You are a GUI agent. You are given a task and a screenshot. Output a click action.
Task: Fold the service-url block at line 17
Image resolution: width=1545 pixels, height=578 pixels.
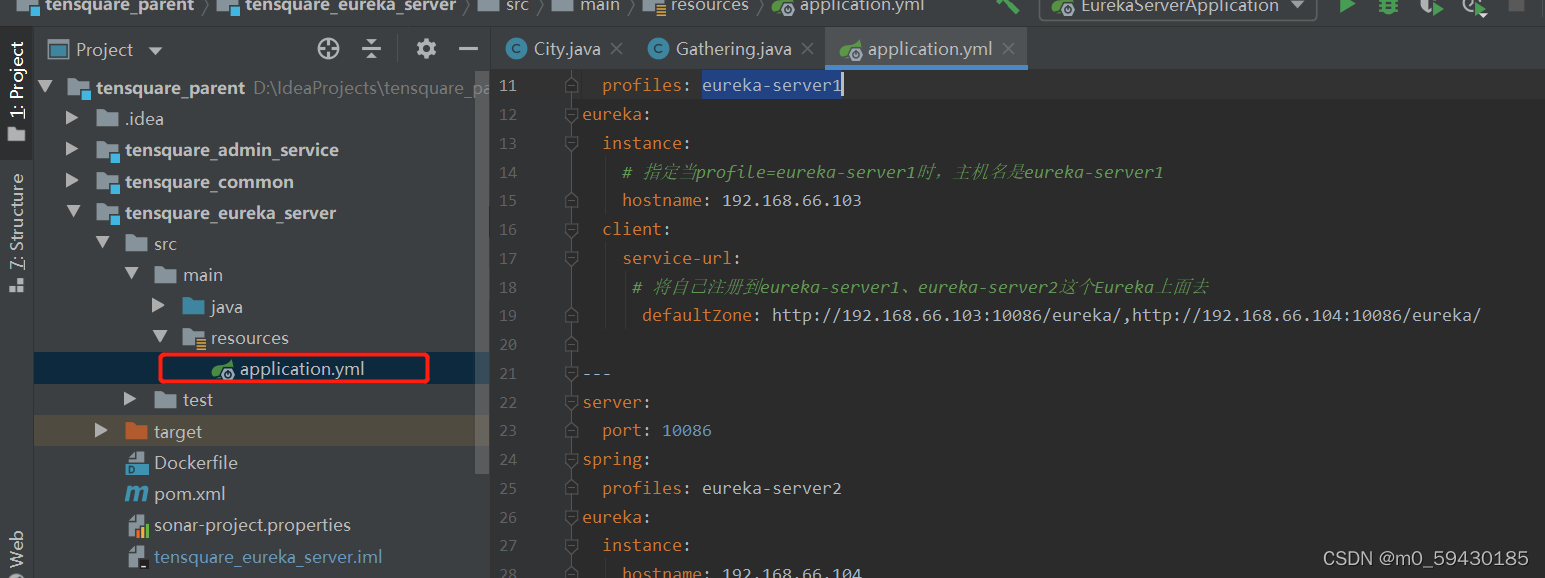click(x=572, y=259)
